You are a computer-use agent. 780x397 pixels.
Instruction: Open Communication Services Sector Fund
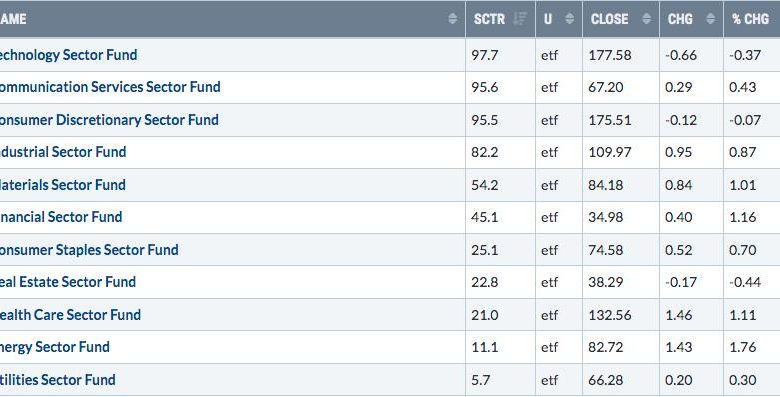click(x=109, y=87)
